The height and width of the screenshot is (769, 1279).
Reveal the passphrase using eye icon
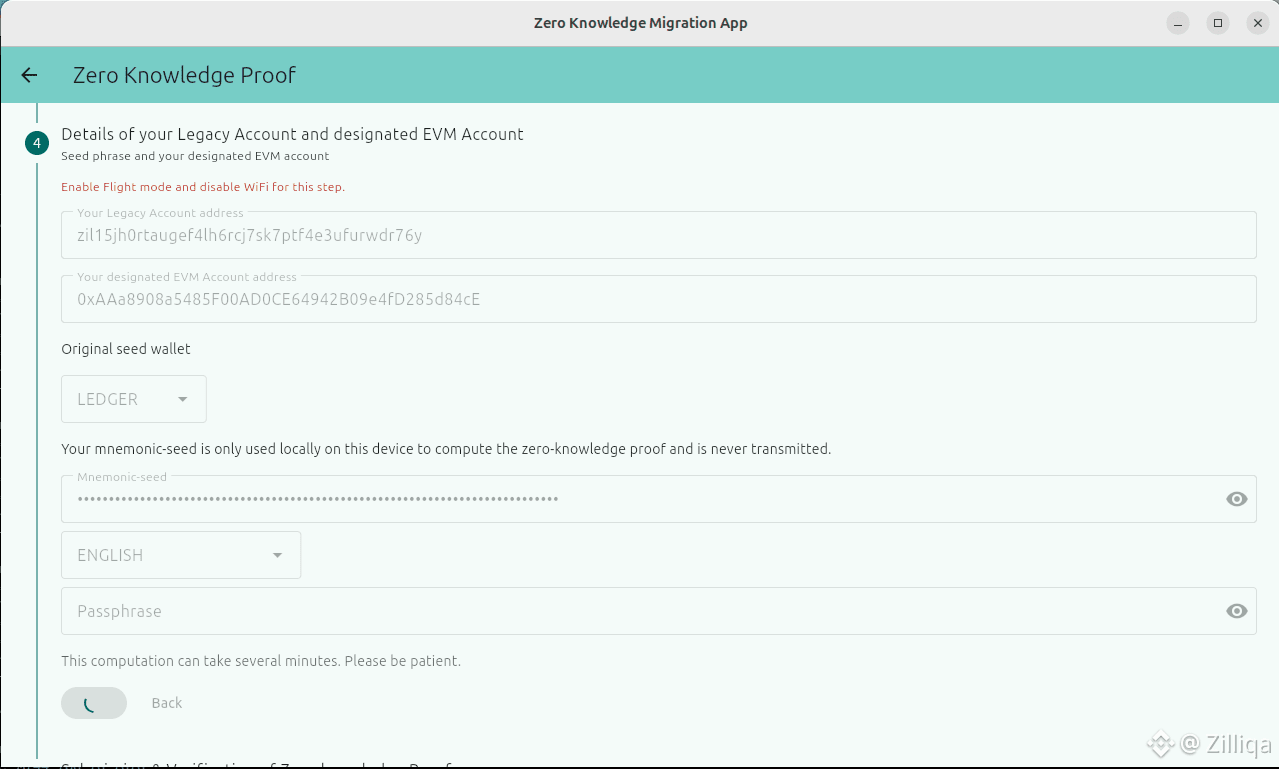tap(1237, 611)
